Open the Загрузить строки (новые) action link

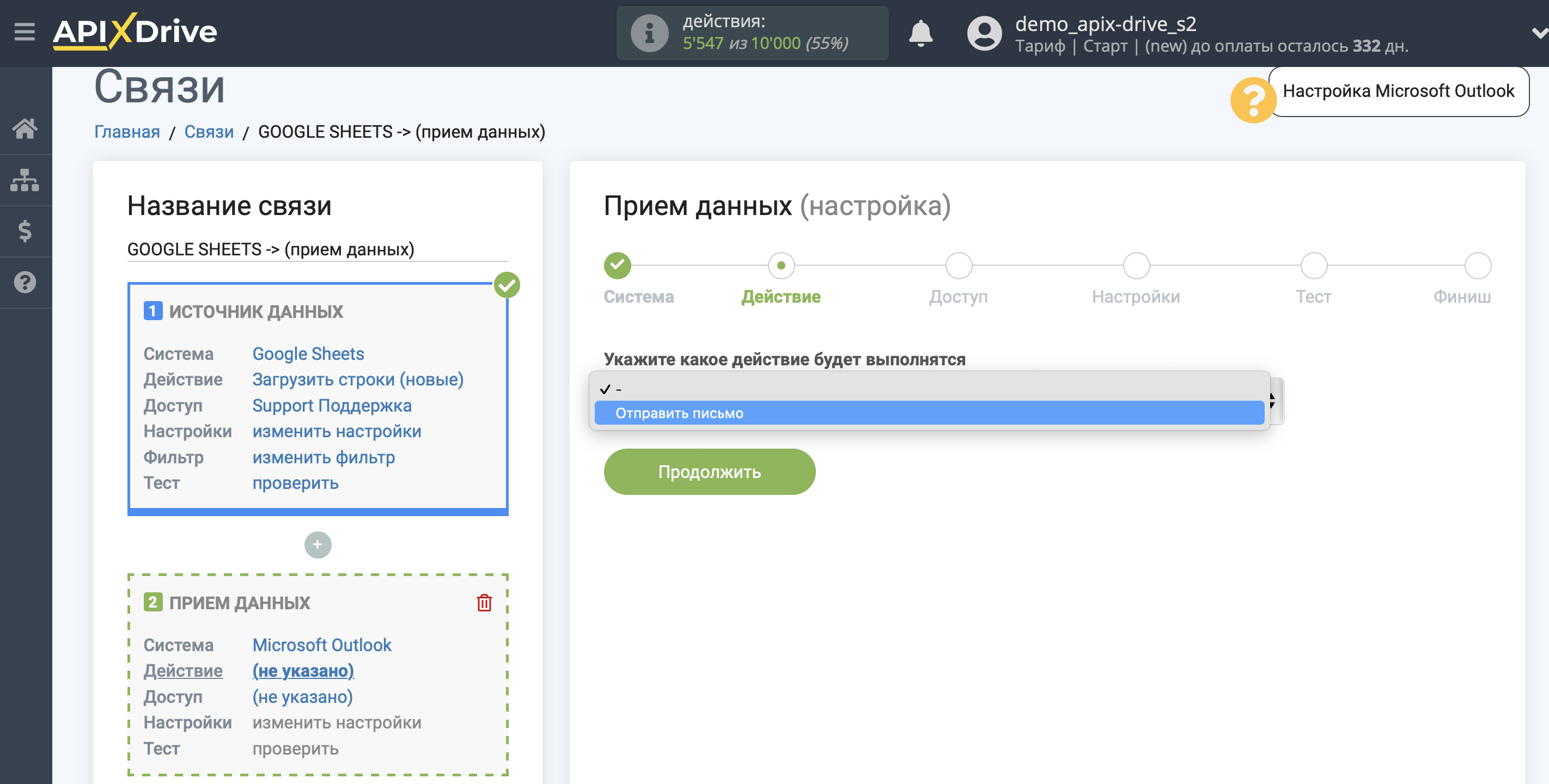(x=358, y=379)
